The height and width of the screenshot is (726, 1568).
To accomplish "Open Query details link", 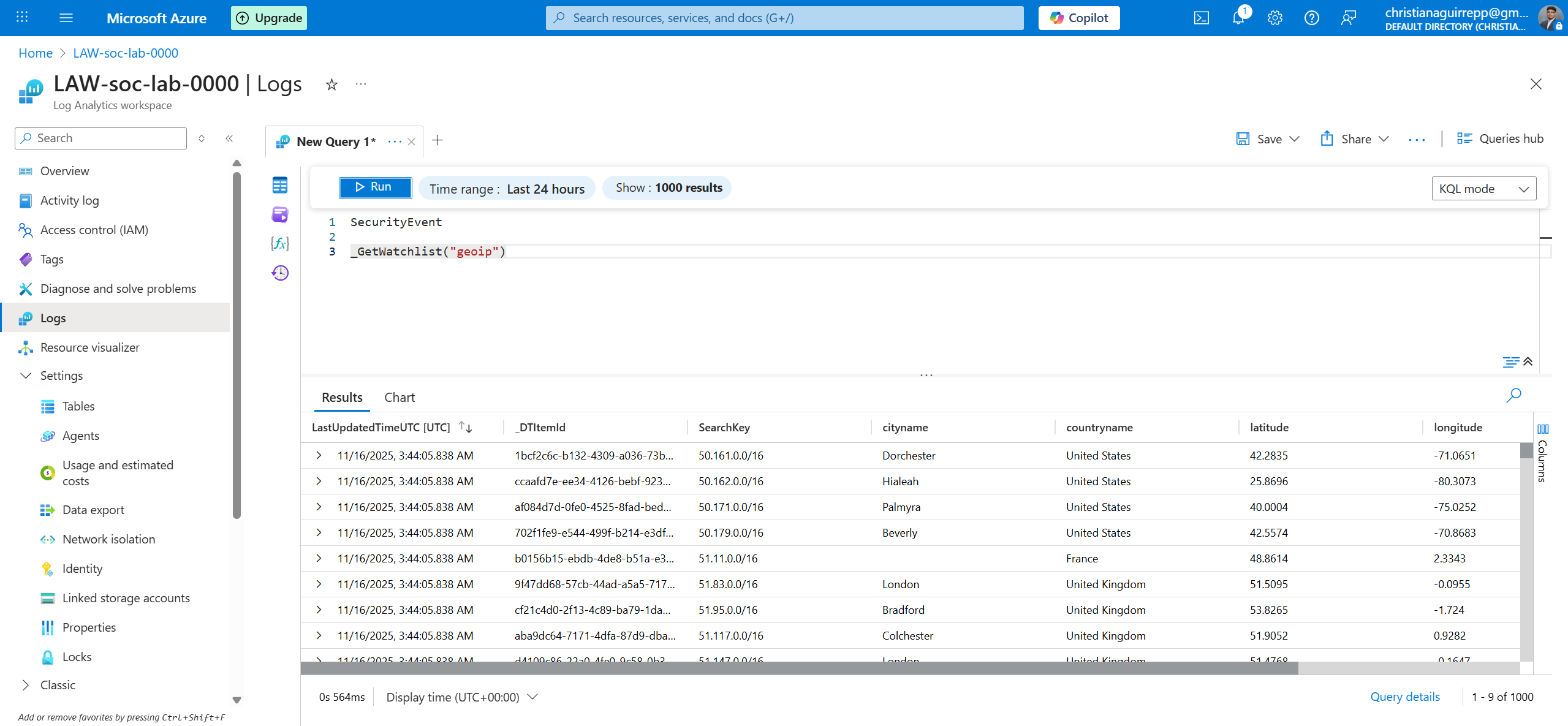I will [1405, 697].
